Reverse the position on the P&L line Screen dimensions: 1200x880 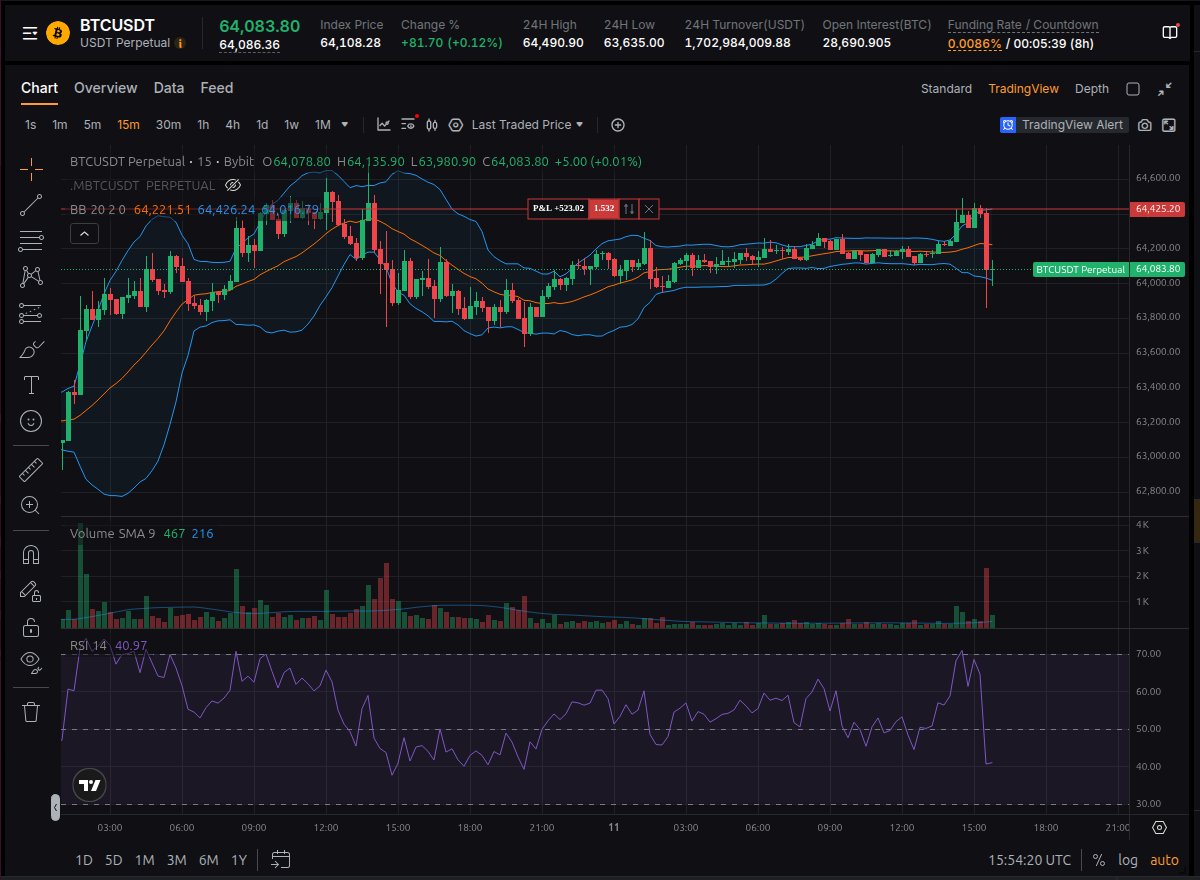(x=629, y=208)
